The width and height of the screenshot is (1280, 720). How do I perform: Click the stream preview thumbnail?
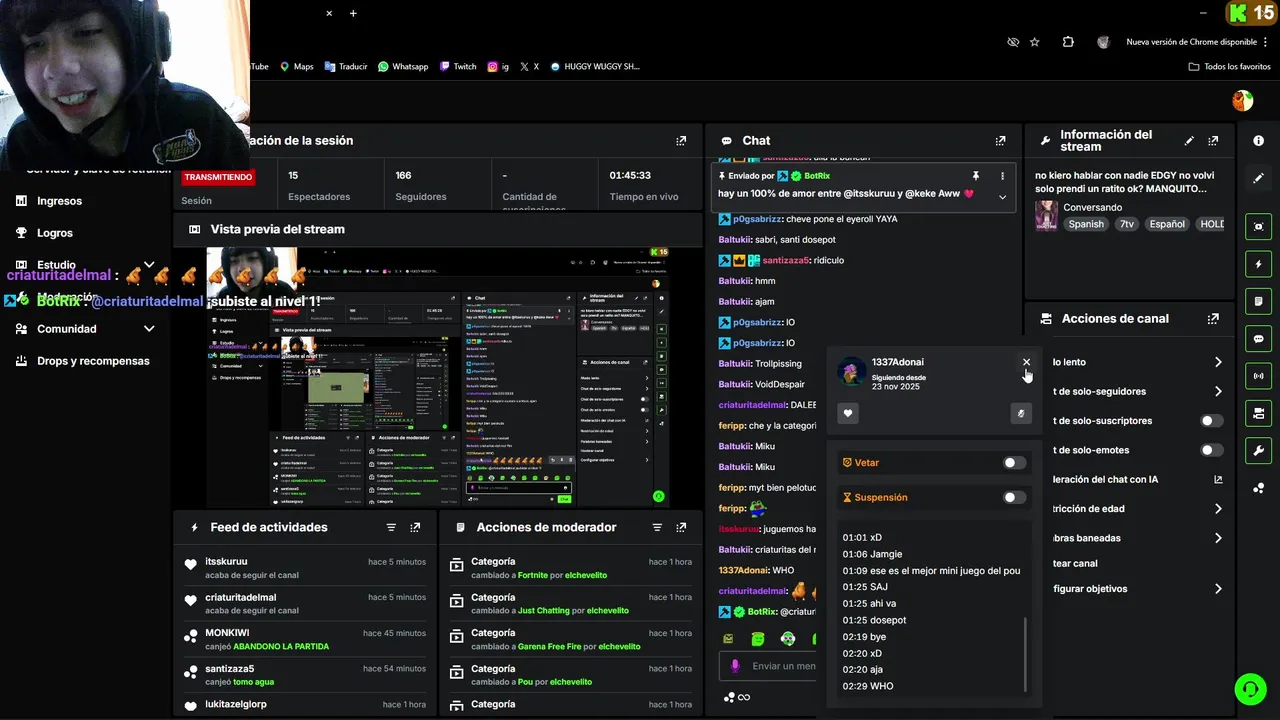pos(437,377)
